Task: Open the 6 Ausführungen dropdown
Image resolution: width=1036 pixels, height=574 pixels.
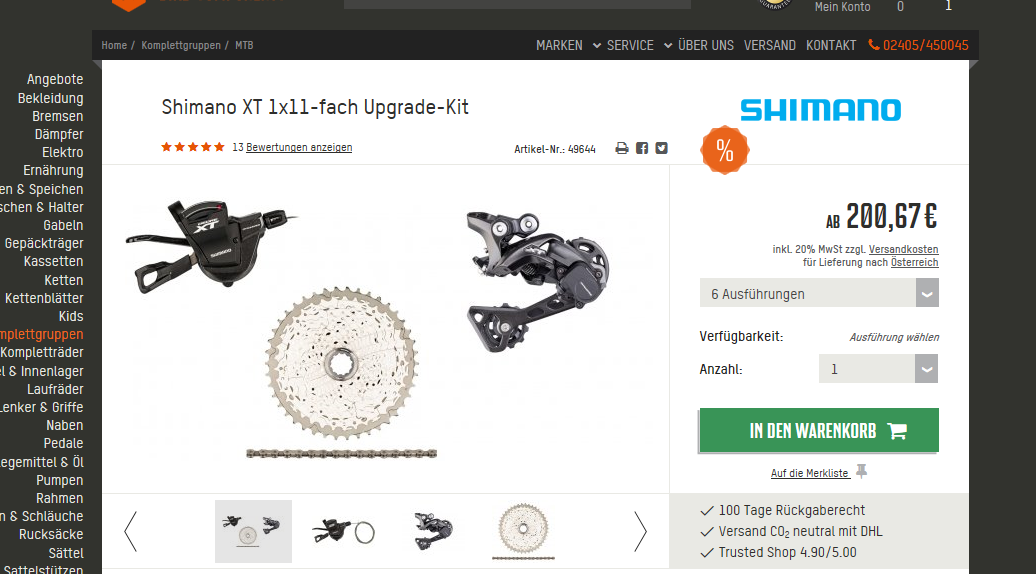Action: pyautogui.click(x=819, y=293)
